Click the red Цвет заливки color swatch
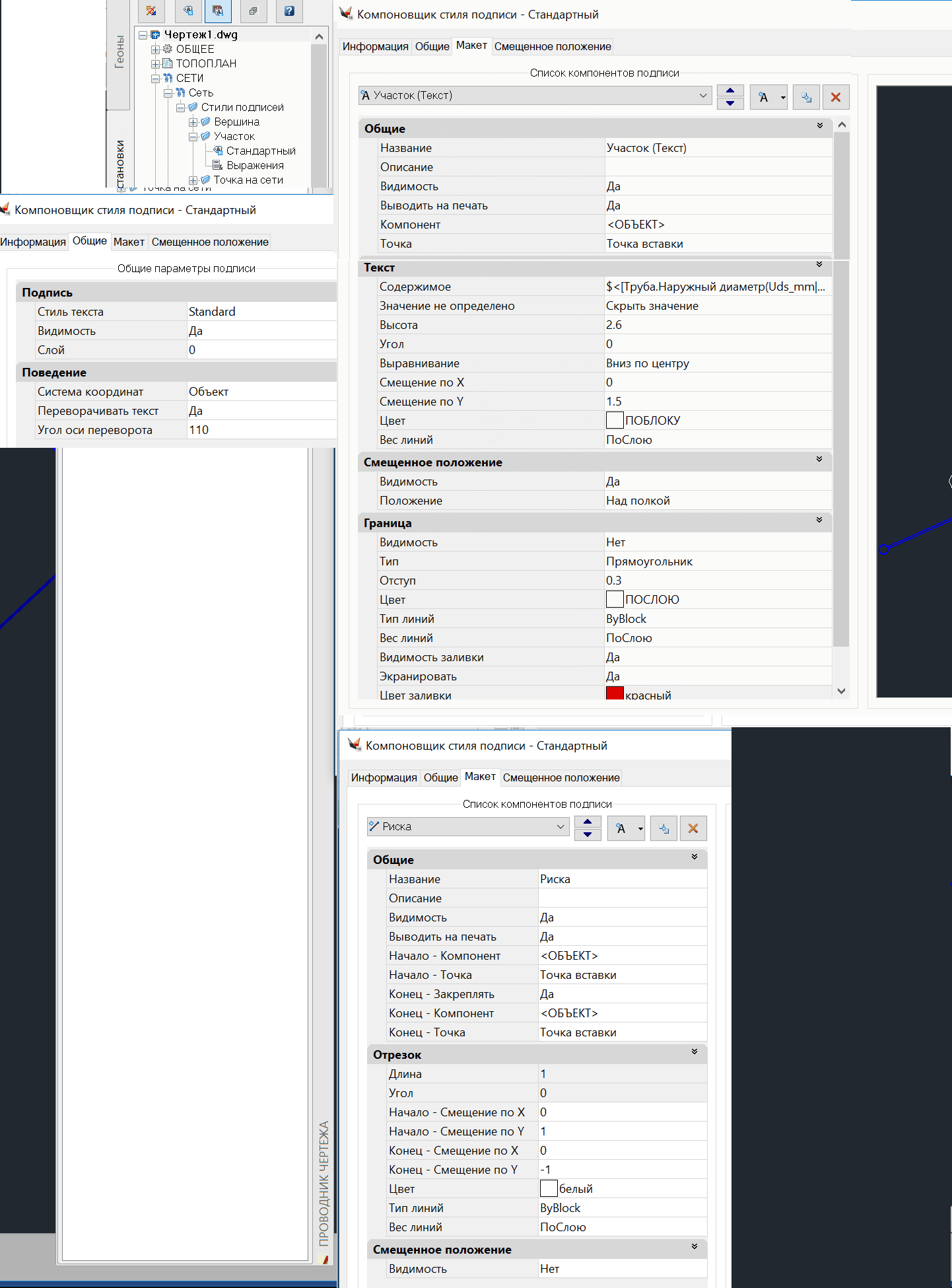 [x=614, y=694]
